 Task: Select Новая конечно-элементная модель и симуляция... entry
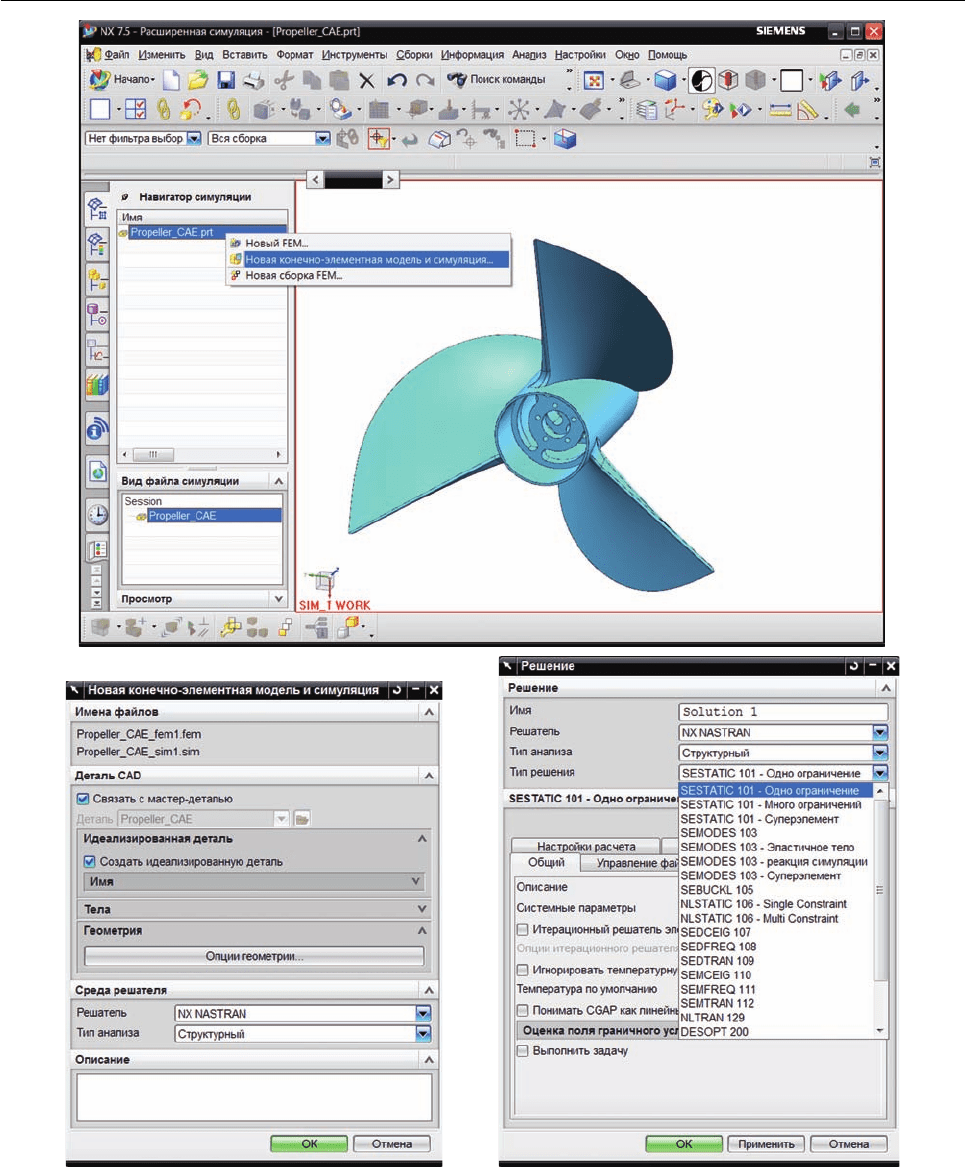(x=368, y=260)
